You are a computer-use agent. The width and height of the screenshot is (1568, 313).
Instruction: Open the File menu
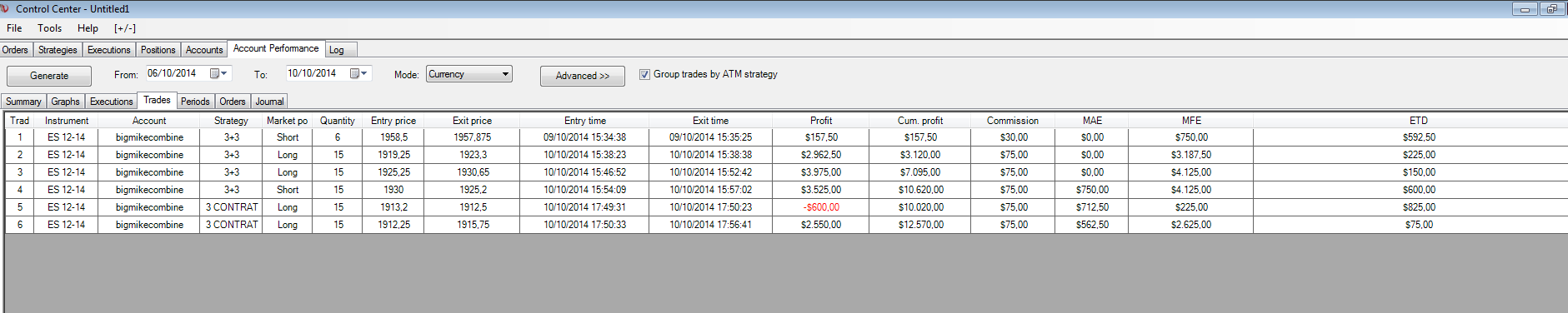pyautogui.click(x=14, y=27)
